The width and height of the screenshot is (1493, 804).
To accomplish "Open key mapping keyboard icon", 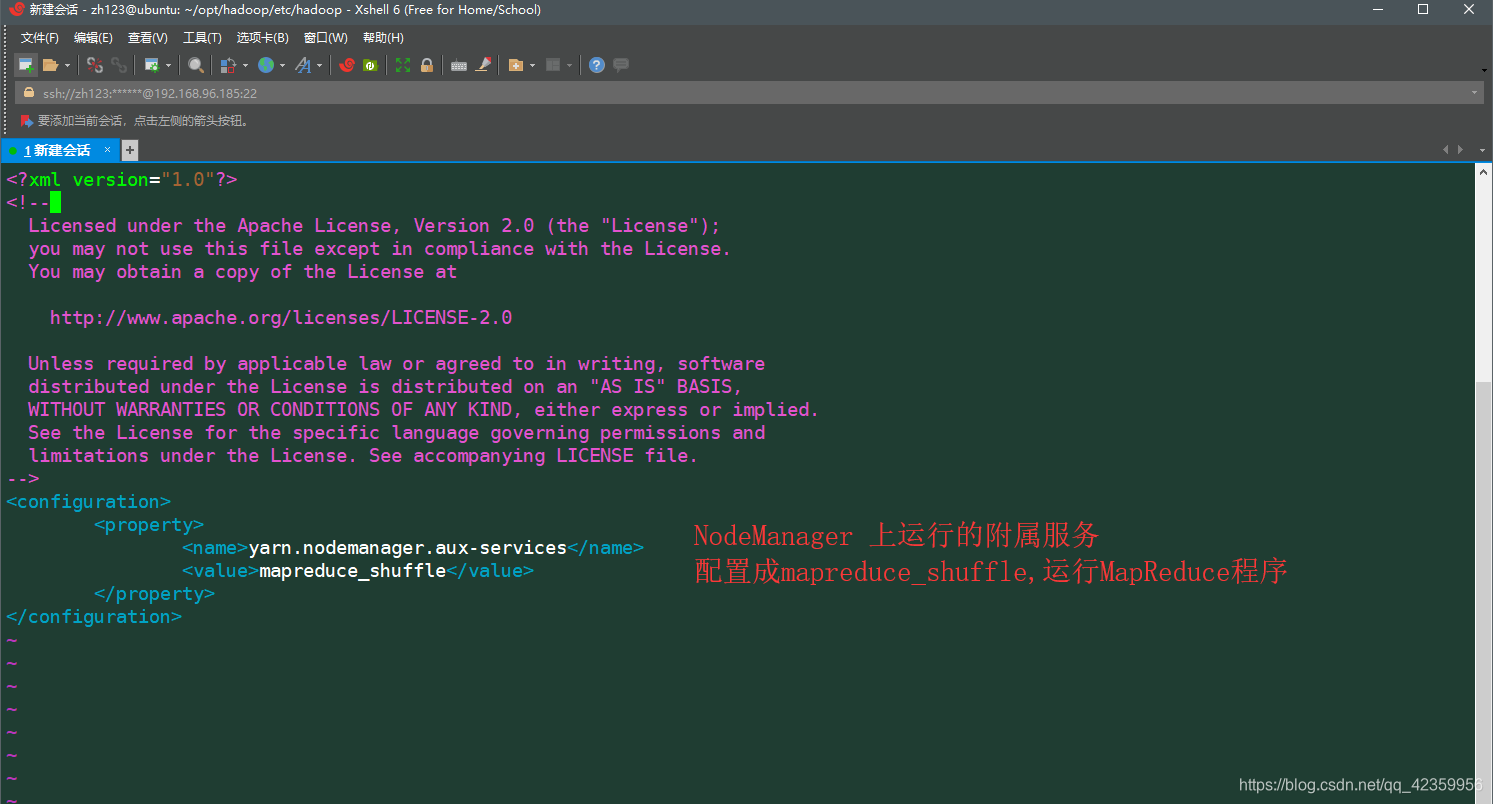I will click(x=459, y=65).
